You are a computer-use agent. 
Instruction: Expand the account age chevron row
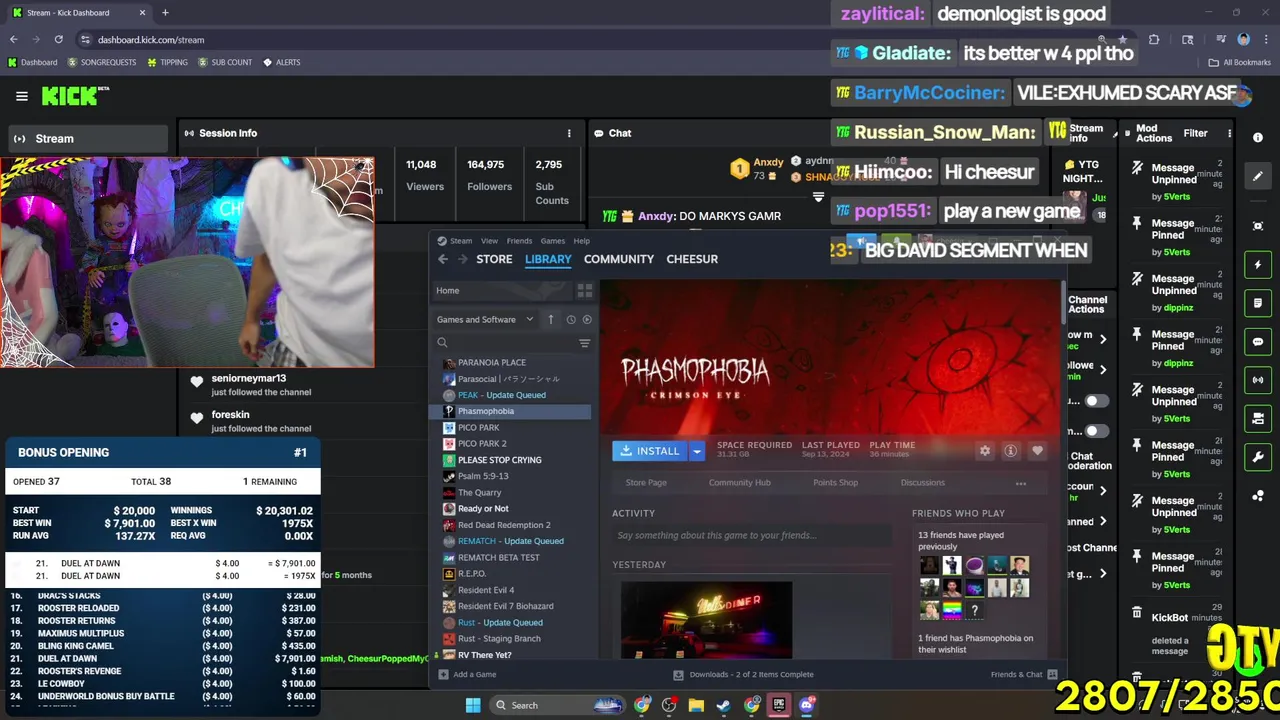1103,491
